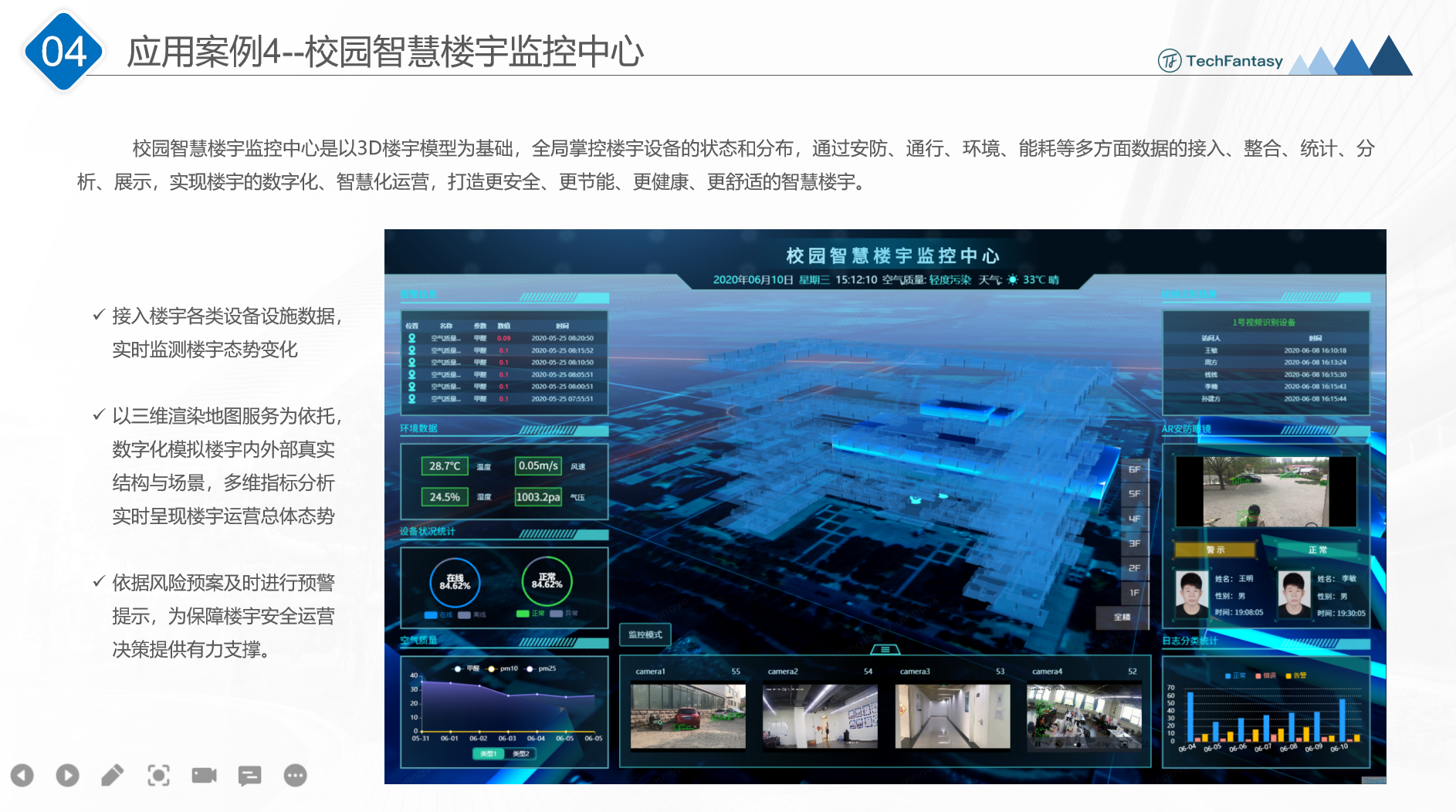Click the sun weather icon in dashboard header
The height and width of the screenshot is (812, 1456).
1012,279
